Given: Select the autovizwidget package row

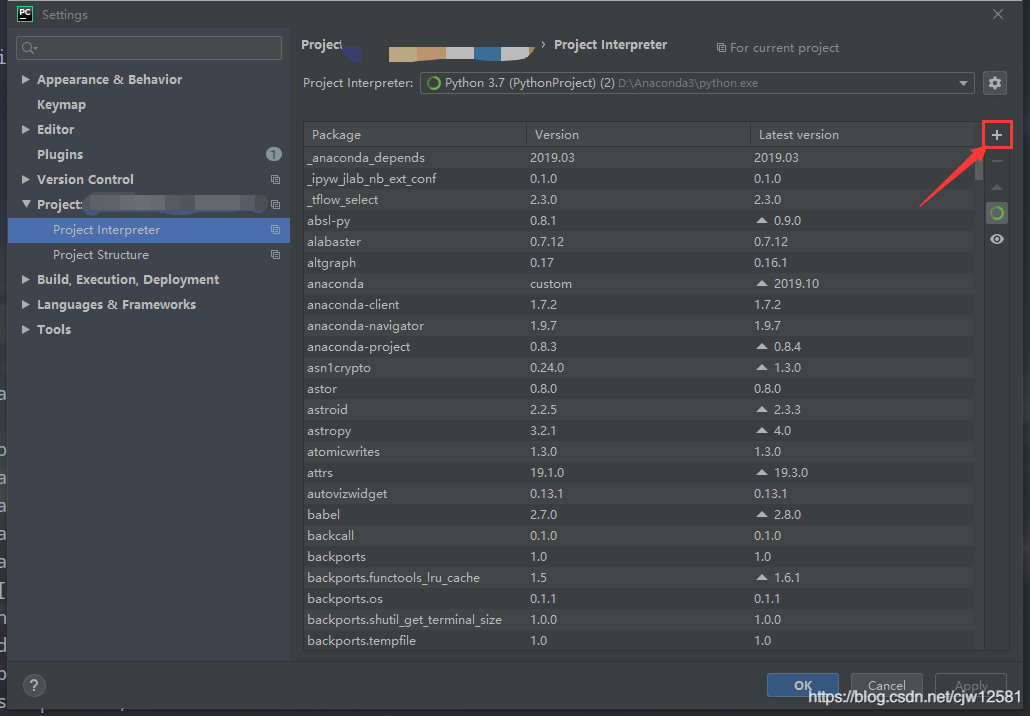Looking at the screenshot, I should (x=638, y=494).
